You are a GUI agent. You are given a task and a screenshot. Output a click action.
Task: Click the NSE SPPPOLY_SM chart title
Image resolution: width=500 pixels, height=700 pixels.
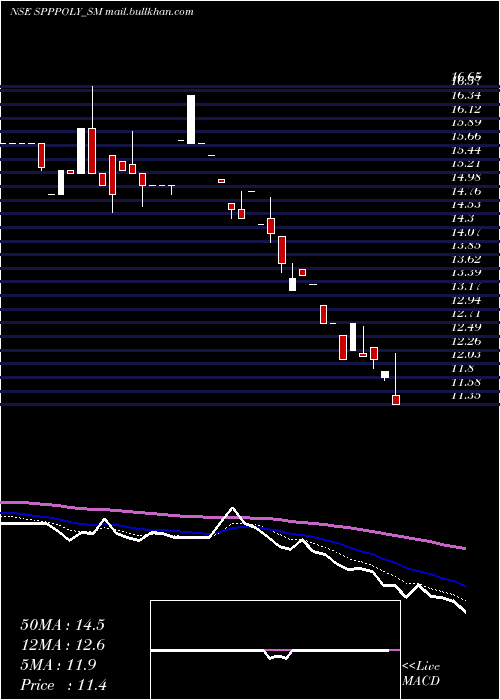coord(56,12)
